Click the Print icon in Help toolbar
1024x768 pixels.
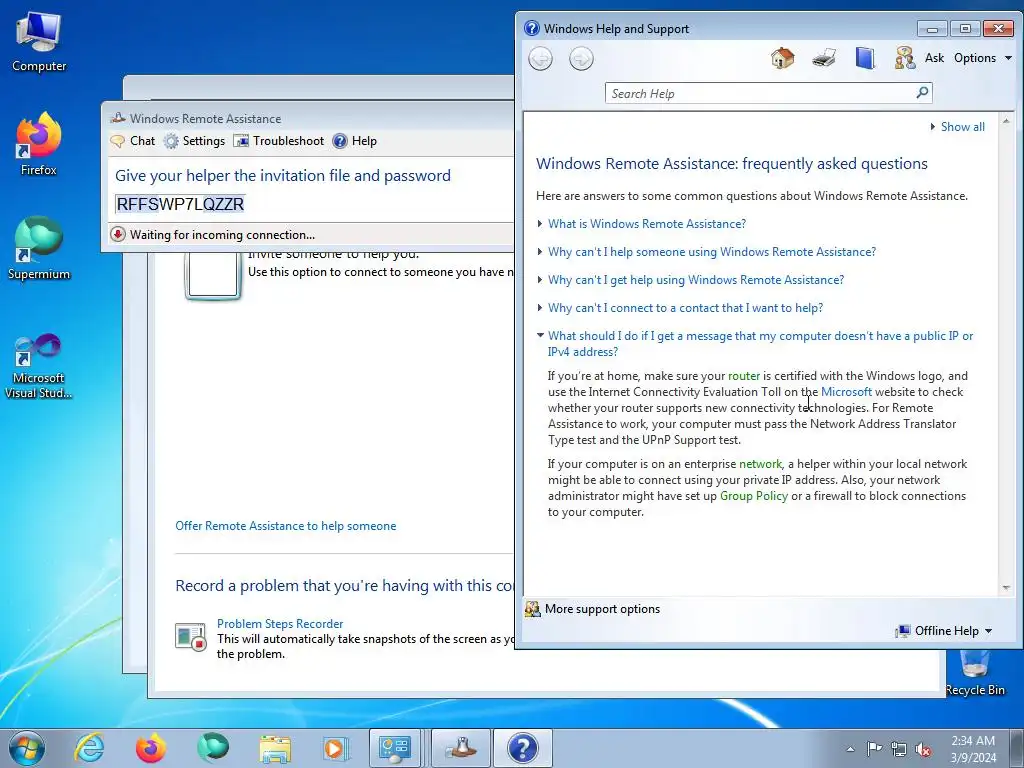tap(824, 58)
